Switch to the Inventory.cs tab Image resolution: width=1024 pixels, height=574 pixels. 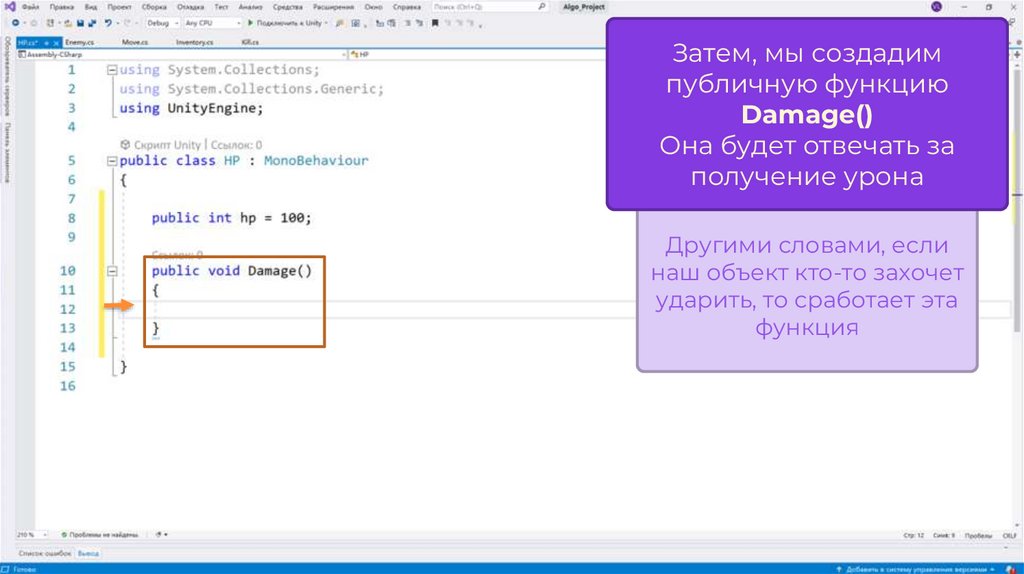point(195,42)
